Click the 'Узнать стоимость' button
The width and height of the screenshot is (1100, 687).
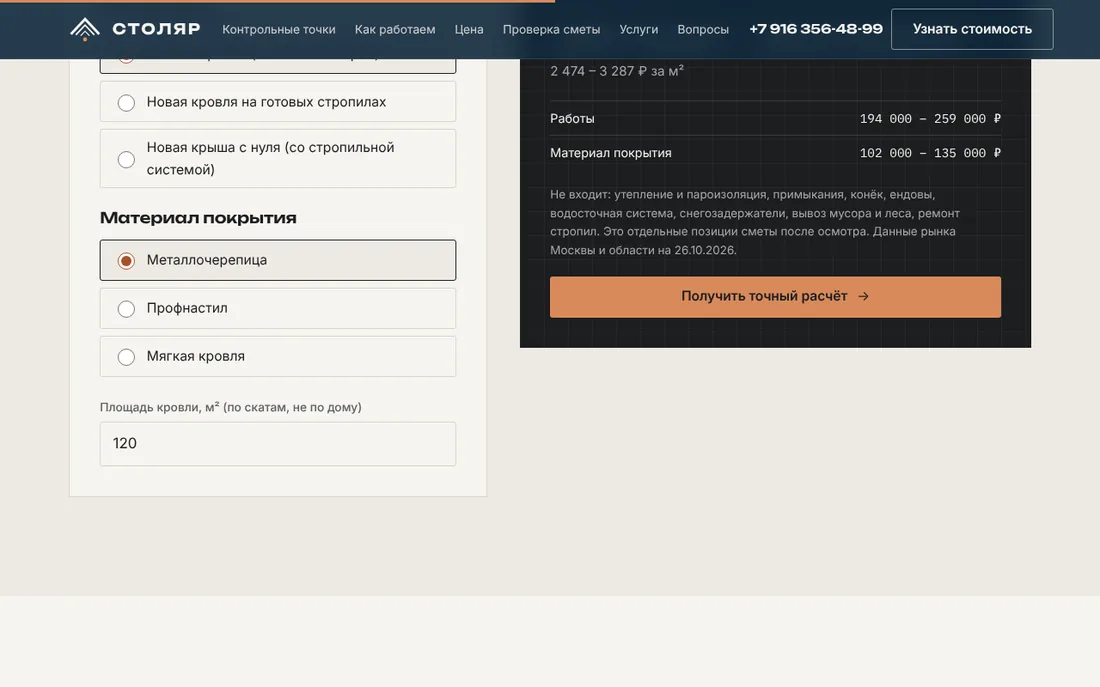tap(972, 29)
